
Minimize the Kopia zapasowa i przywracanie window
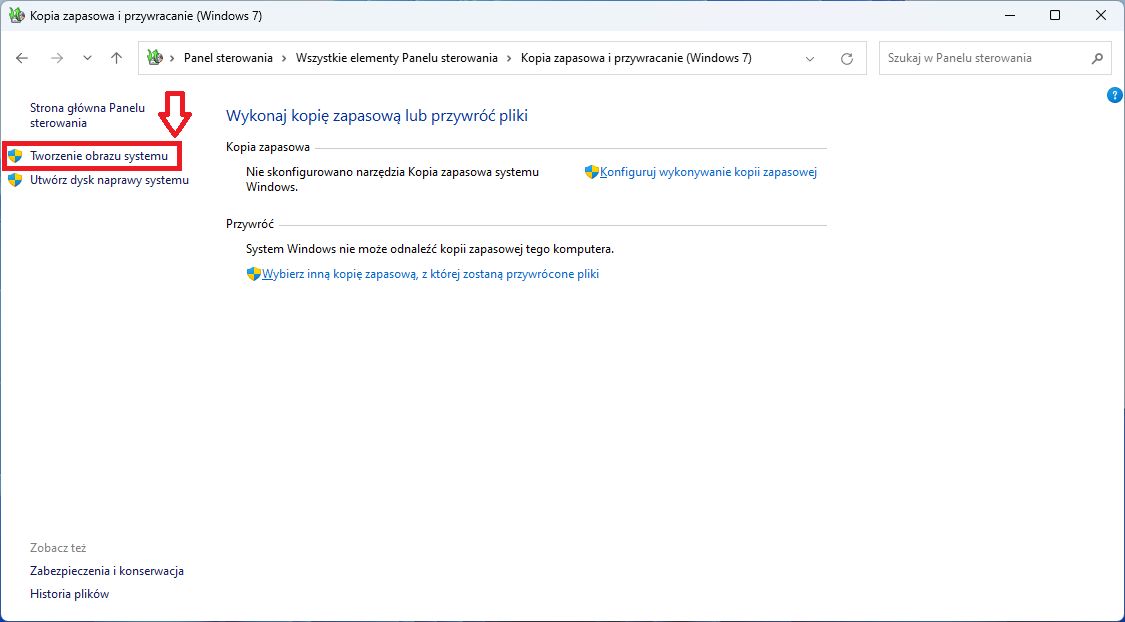pos(1009,16)
